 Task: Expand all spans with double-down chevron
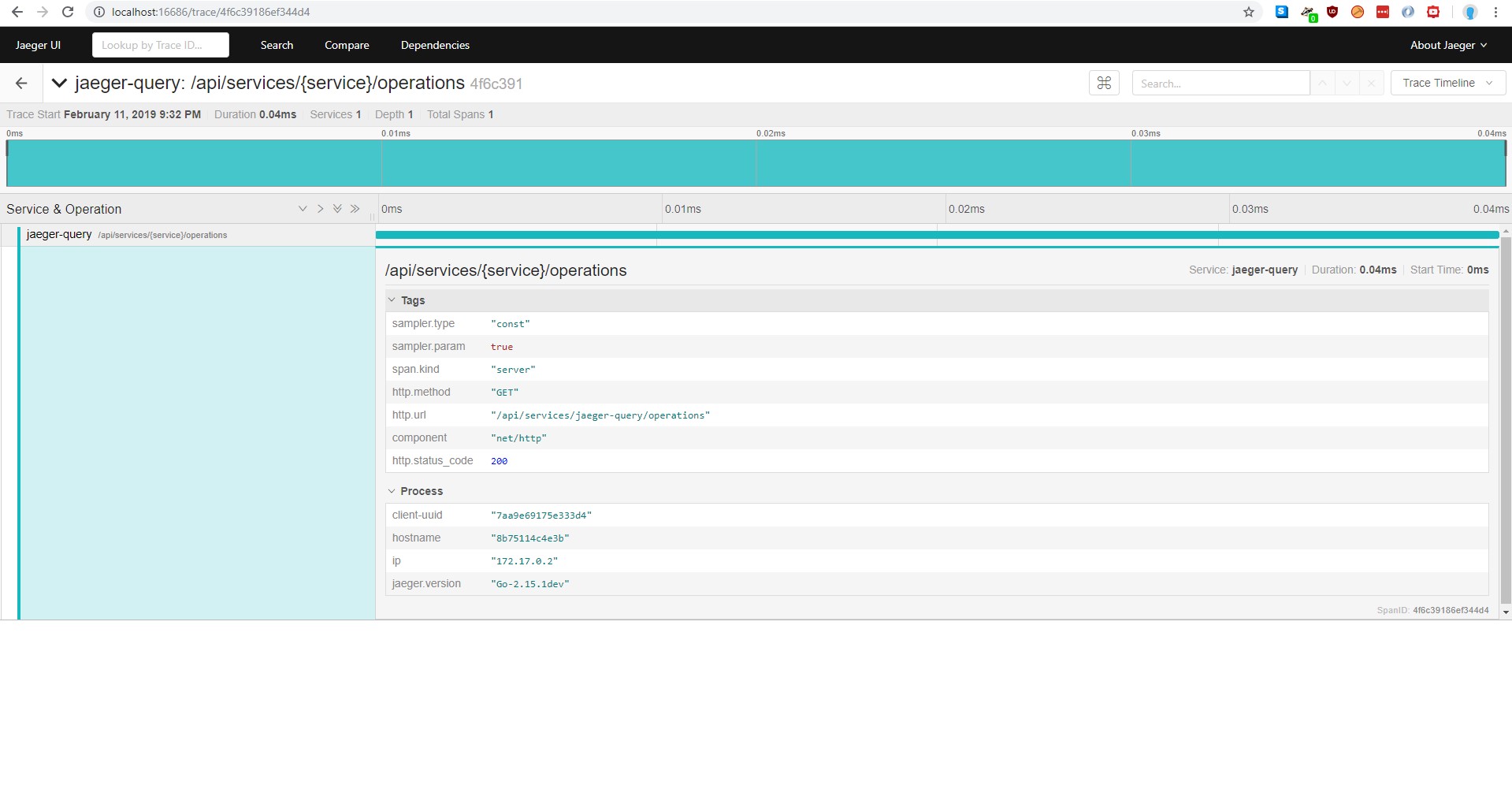(x=337, y=209)
